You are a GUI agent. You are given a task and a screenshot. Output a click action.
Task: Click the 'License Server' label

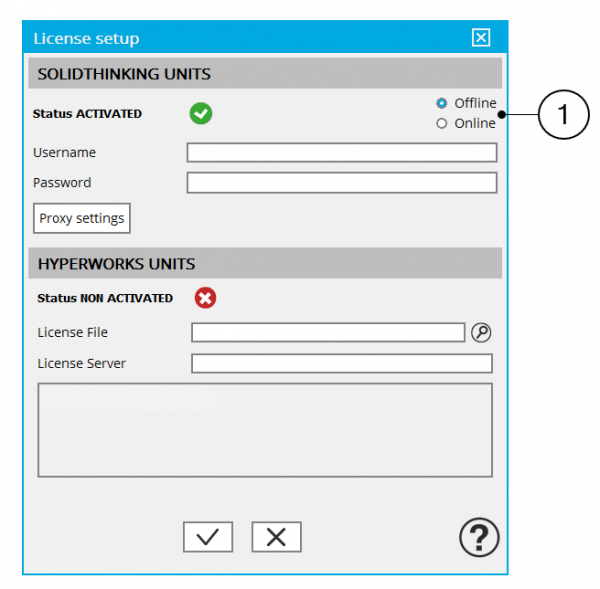82,363
